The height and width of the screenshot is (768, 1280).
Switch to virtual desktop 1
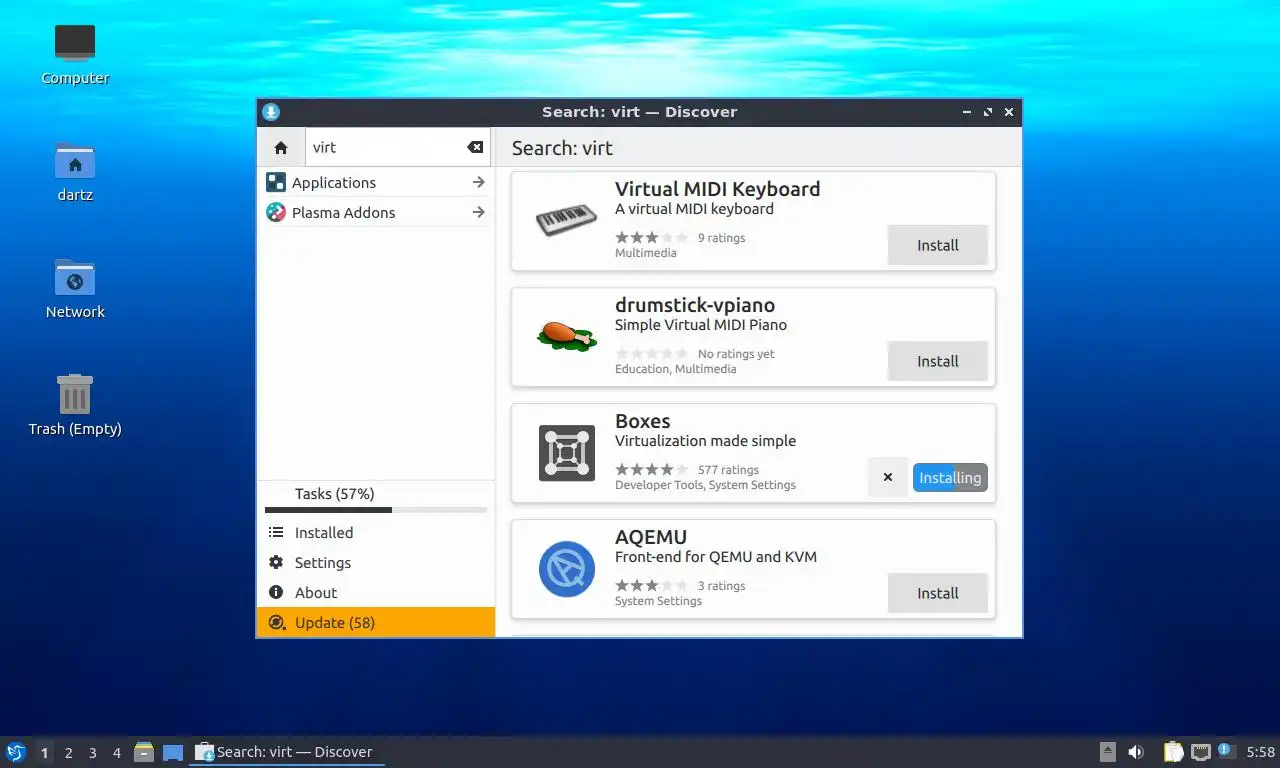(44, 753)
